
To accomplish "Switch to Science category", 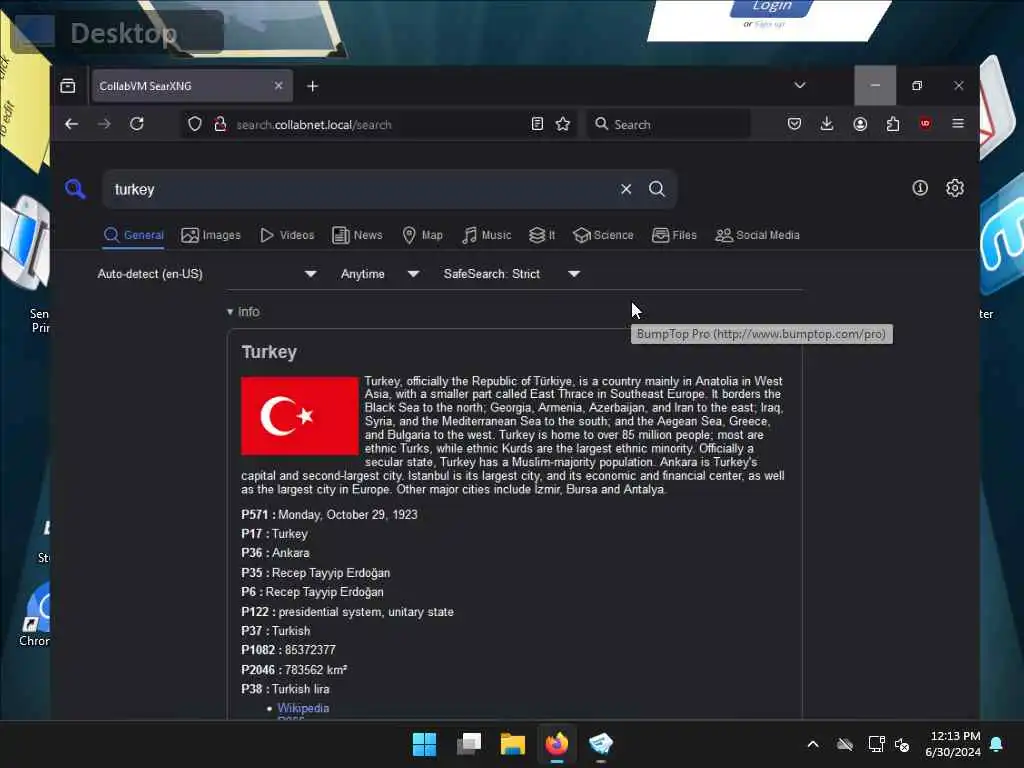I will [603, 235].
